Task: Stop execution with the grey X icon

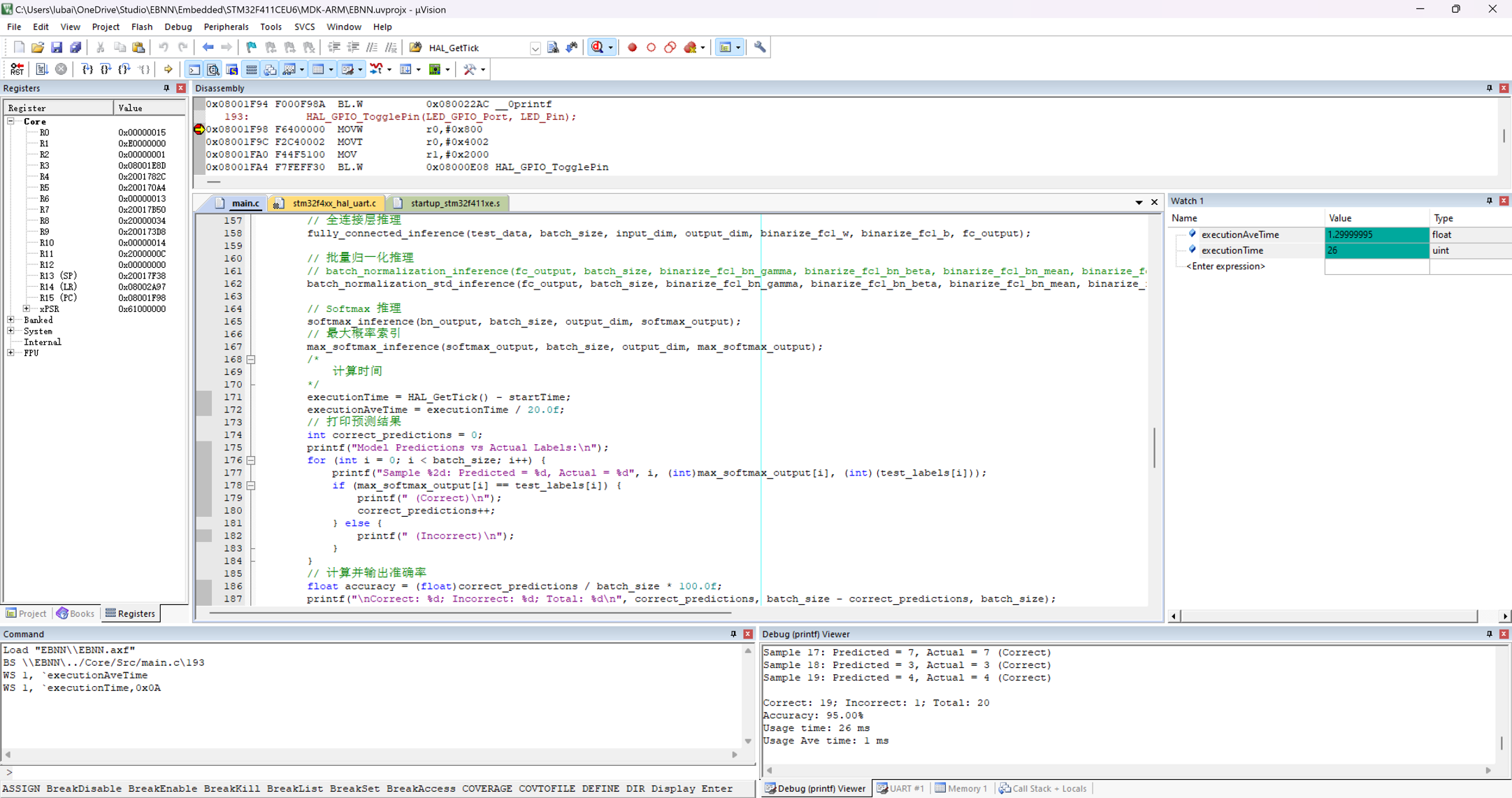Action: [61, 69]
